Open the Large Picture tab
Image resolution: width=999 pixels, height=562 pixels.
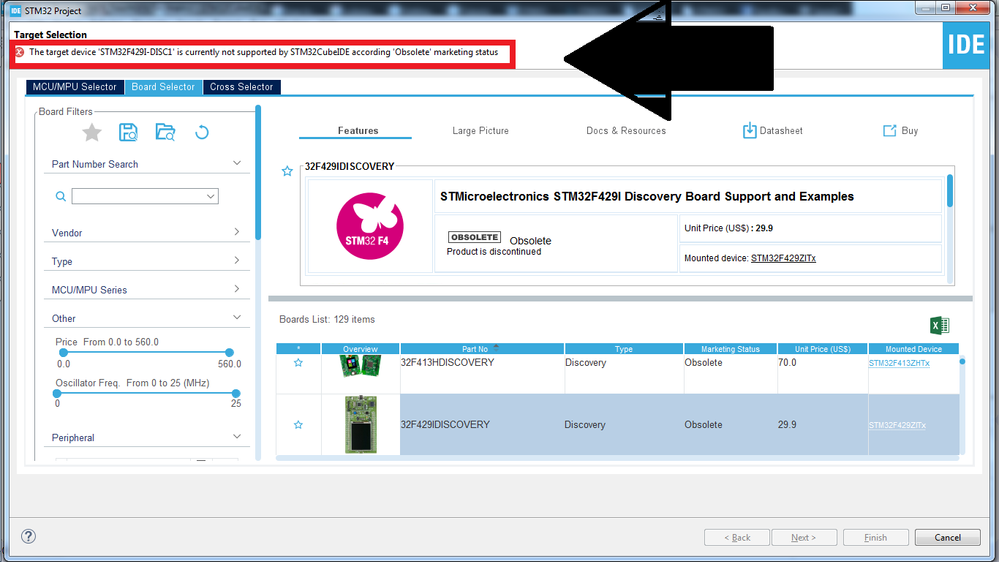pyautogui.click(x=480, y=131)
